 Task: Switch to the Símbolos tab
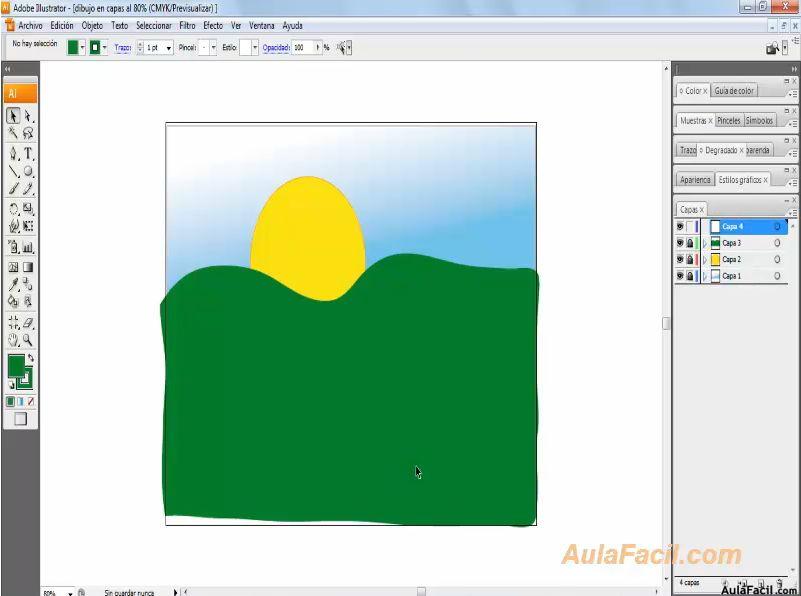pos(759,121)
